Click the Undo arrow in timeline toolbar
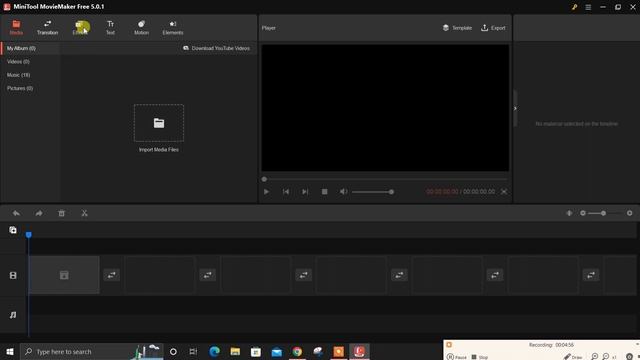This screenshot has width=640, height=360. pos(16,213)
